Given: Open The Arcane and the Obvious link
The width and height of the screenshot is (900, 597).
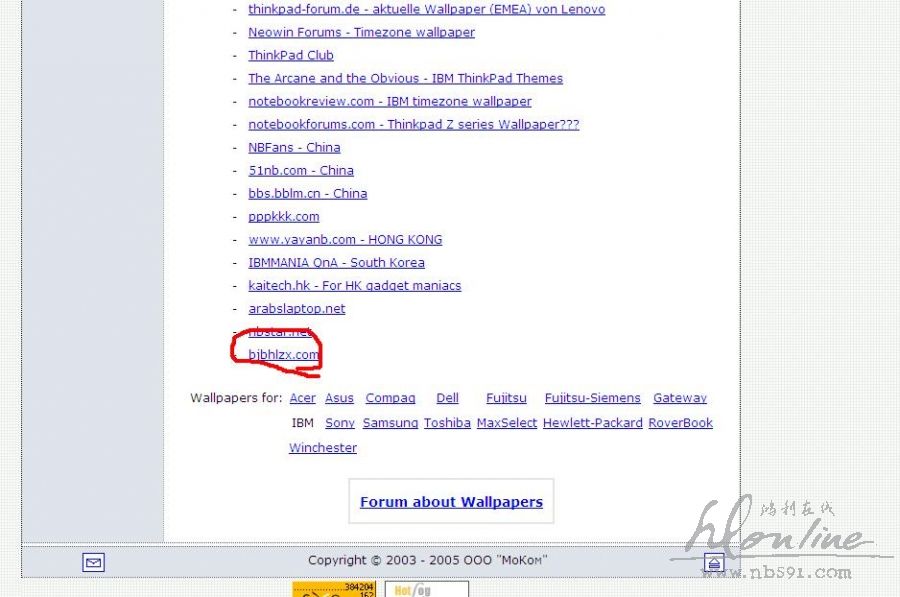Looking at the screenshot, I should (405, 78).
